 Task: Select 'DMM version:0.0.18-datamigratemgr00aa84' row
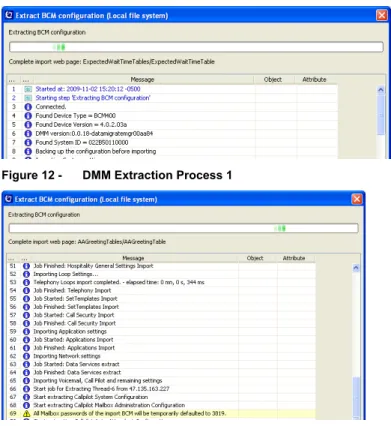tap(172, 134)
